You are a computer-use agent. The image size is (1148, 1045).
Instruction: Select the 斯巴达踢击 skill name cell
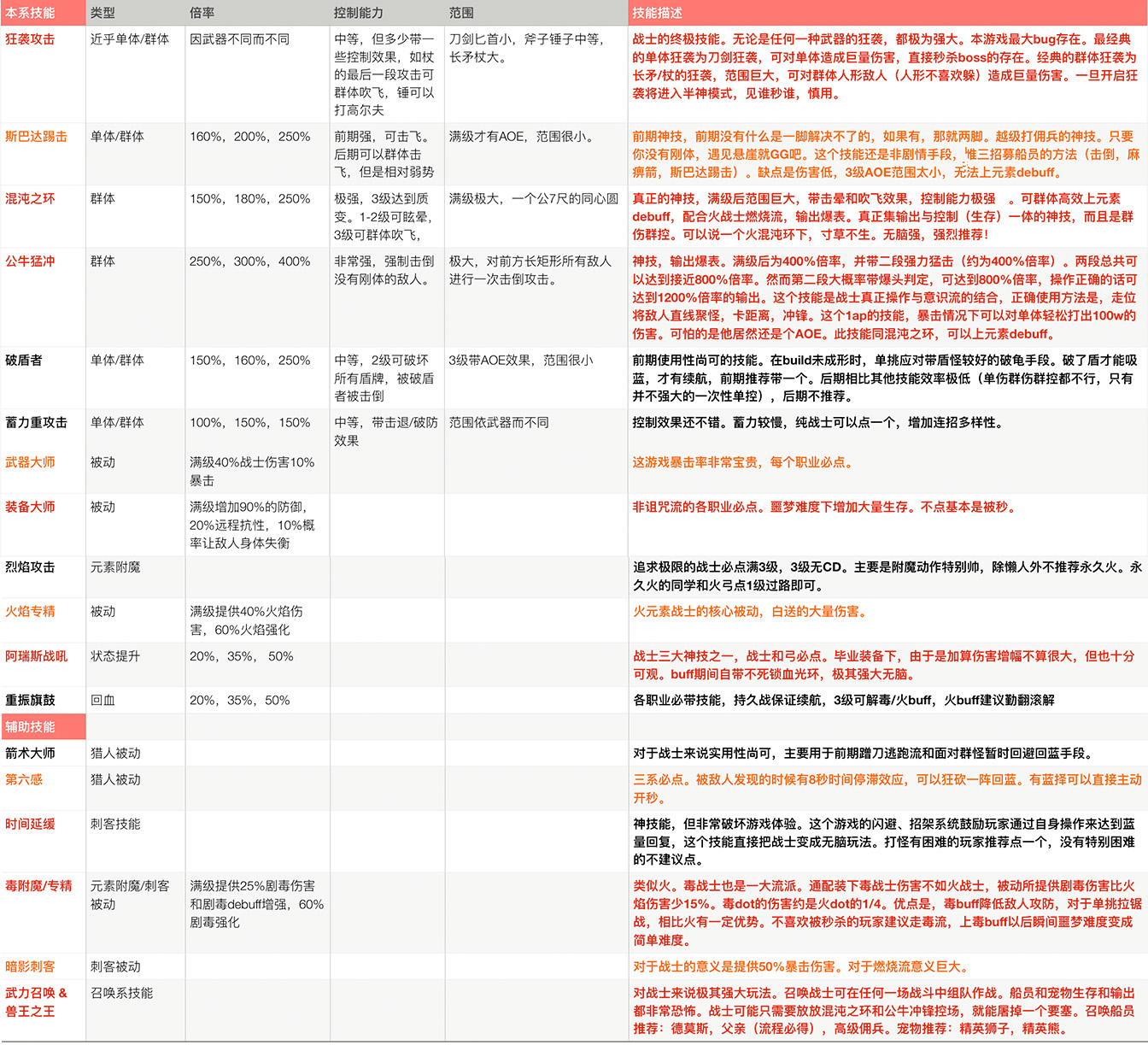tap(43, 154)
